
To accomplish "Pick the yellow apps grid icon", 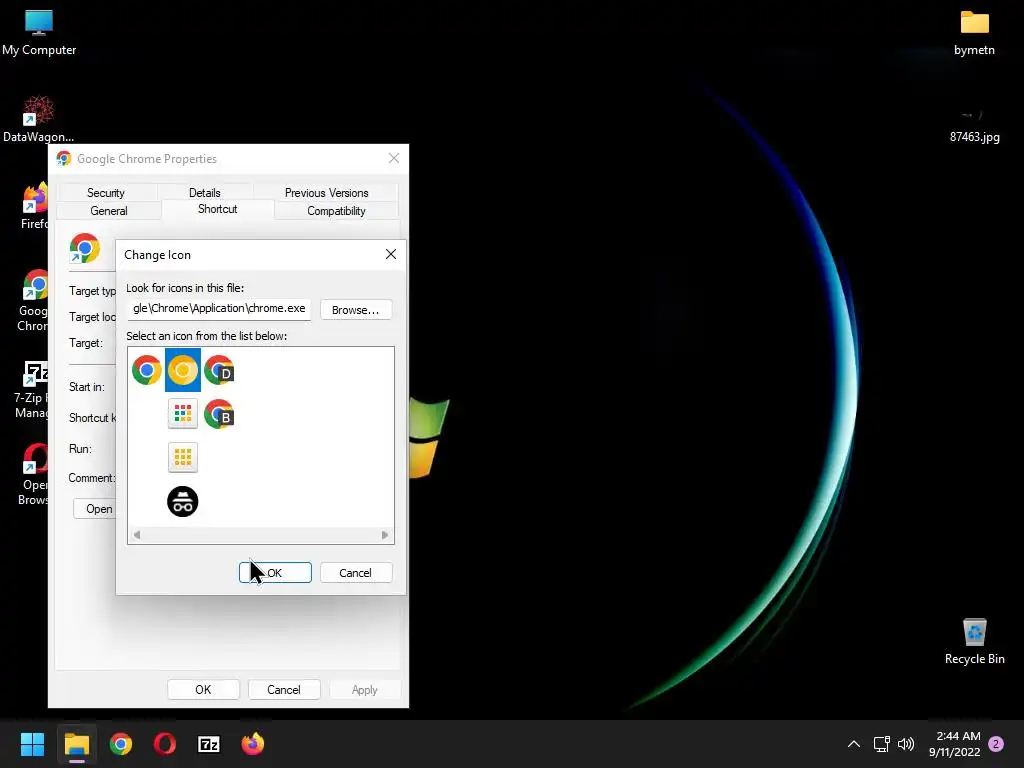I will (x=183, y=457).
